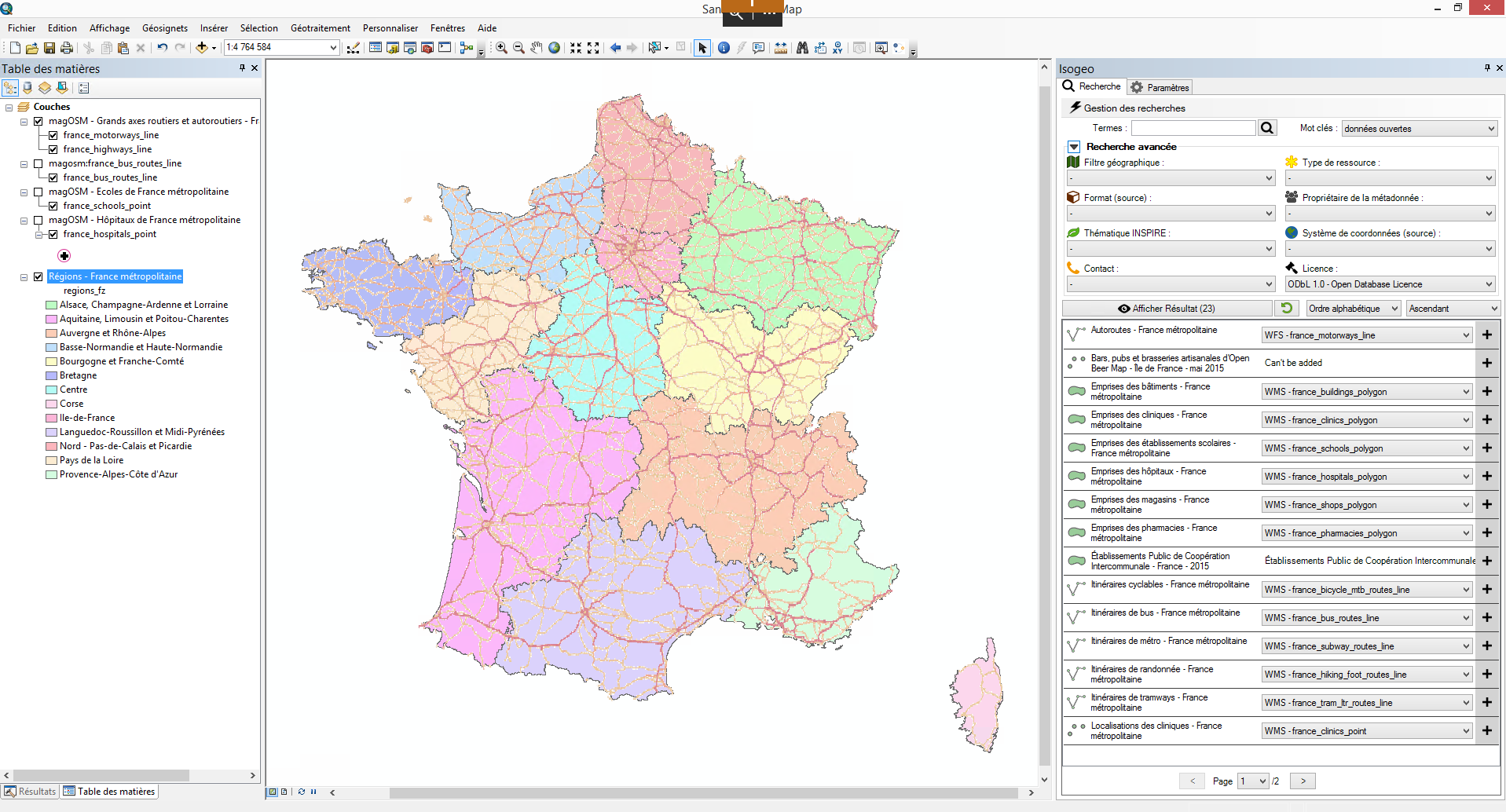Click the refresh results green arrow icon

click(x=1287, y=308)
